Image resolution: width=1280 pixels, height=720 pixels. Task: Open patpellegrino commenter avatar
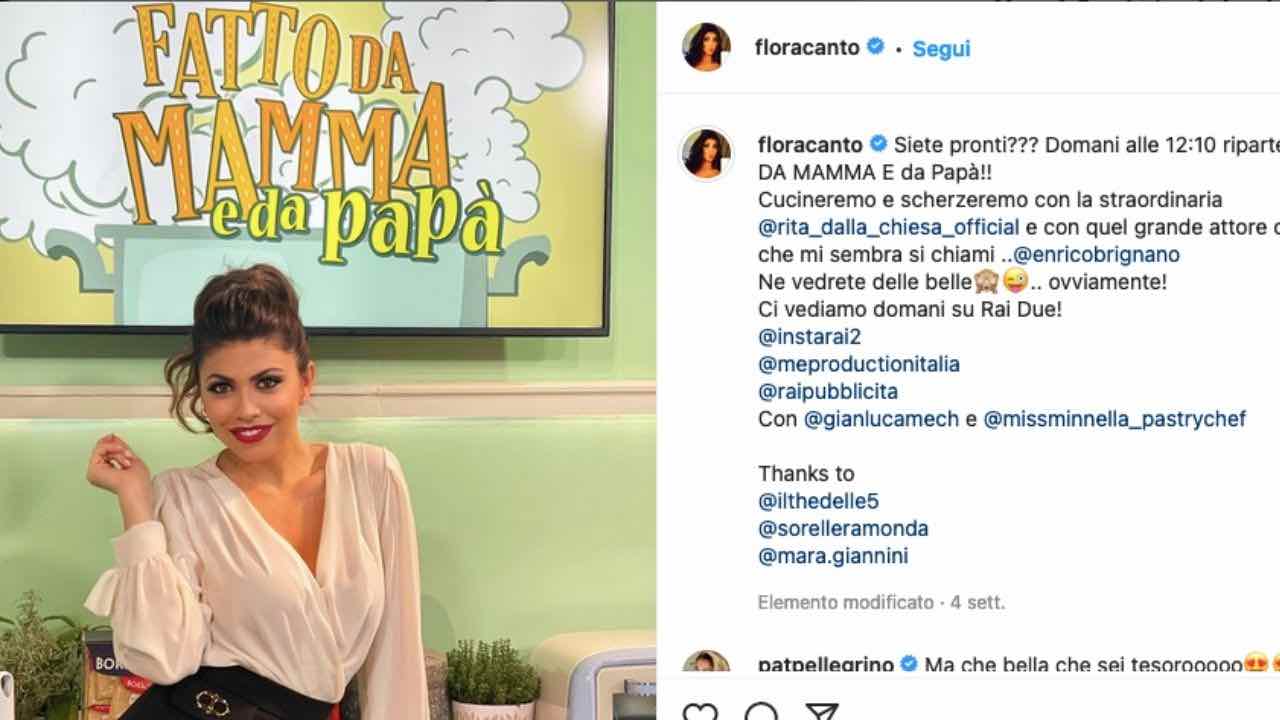coord(706,662)
